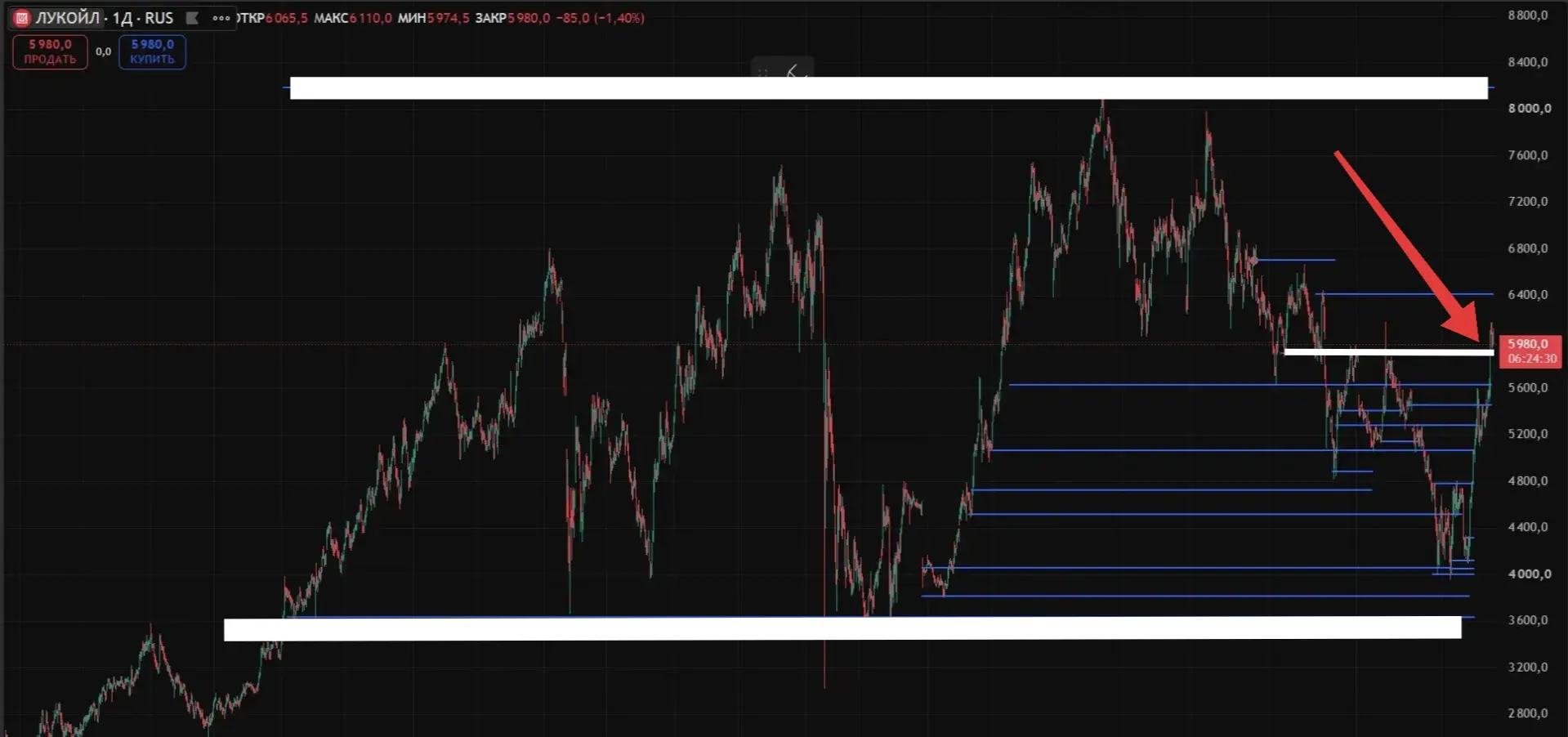Click the КУПИТЬ 5980,0 buy button
Screen dimensions: 1568x737
(152, 51)
